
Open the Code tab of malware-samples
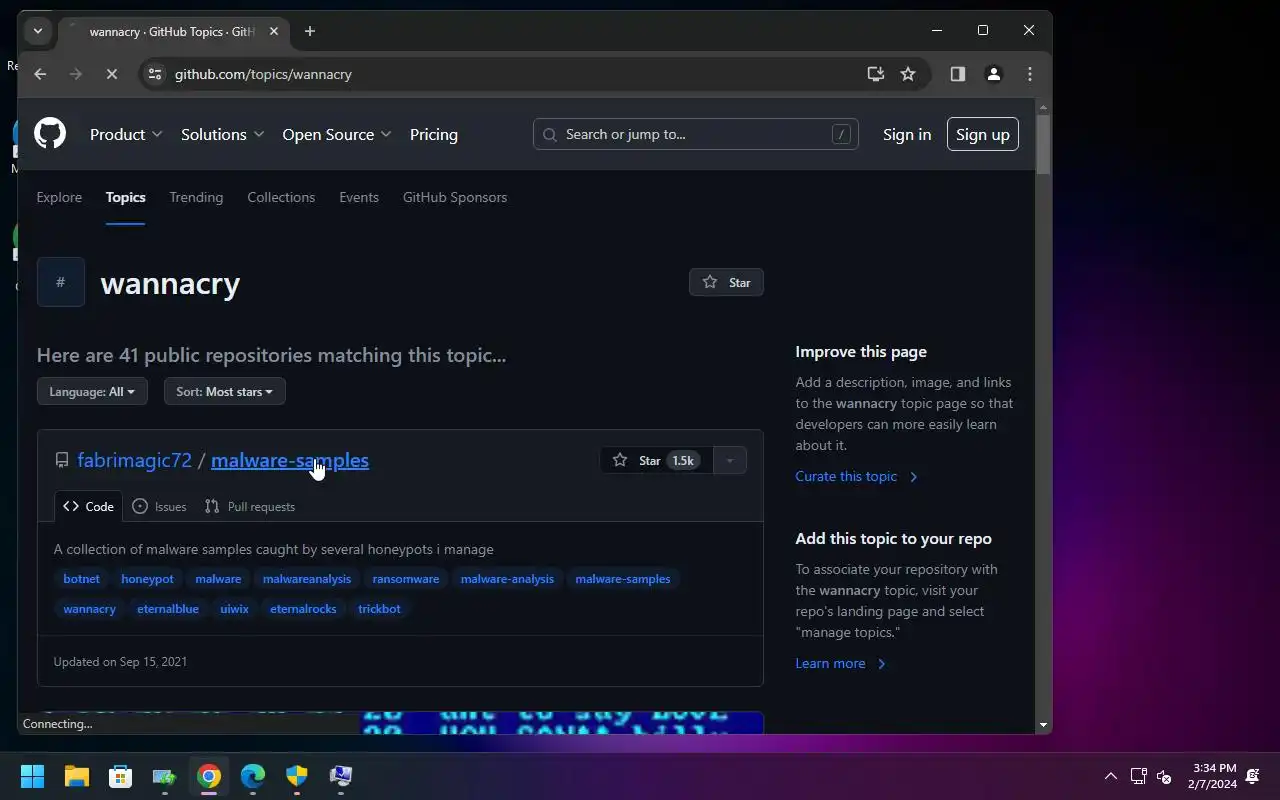(88, 506)
